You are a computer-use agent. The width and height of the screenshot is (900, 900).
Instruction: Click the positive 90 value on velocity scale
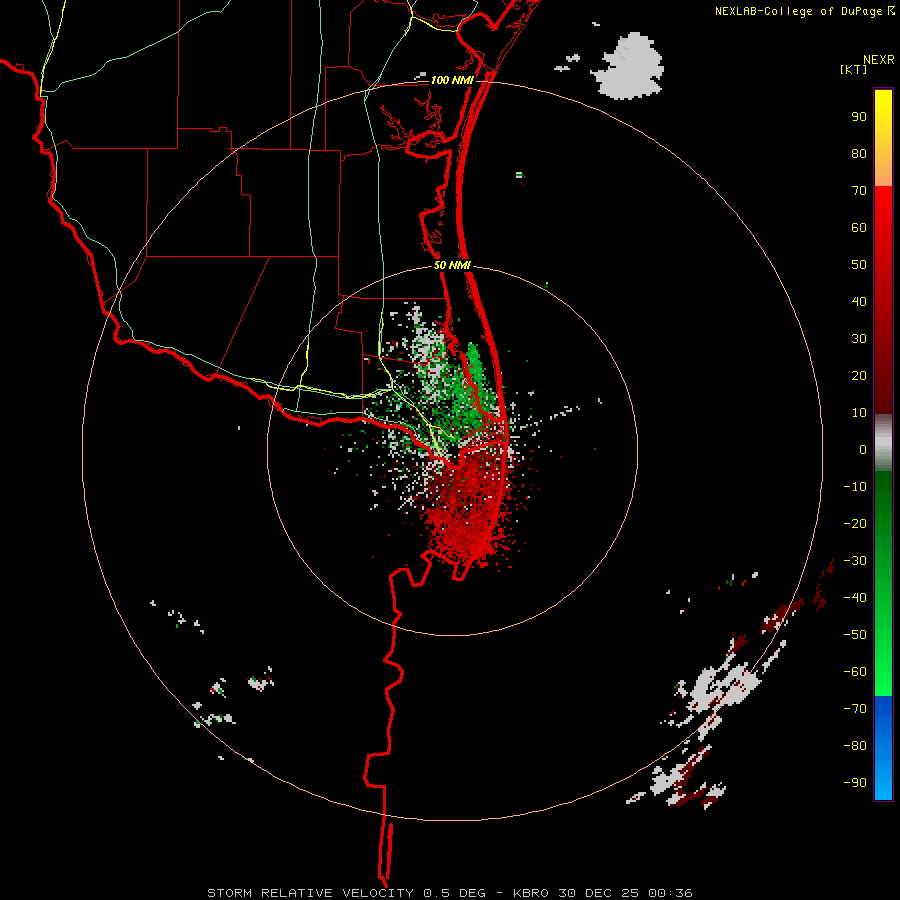[859, 117]
